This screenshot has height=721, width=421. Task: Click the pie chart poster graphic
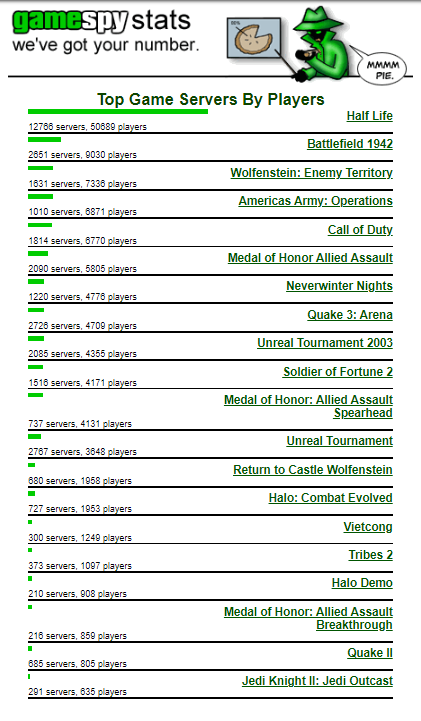coord(254,38)
